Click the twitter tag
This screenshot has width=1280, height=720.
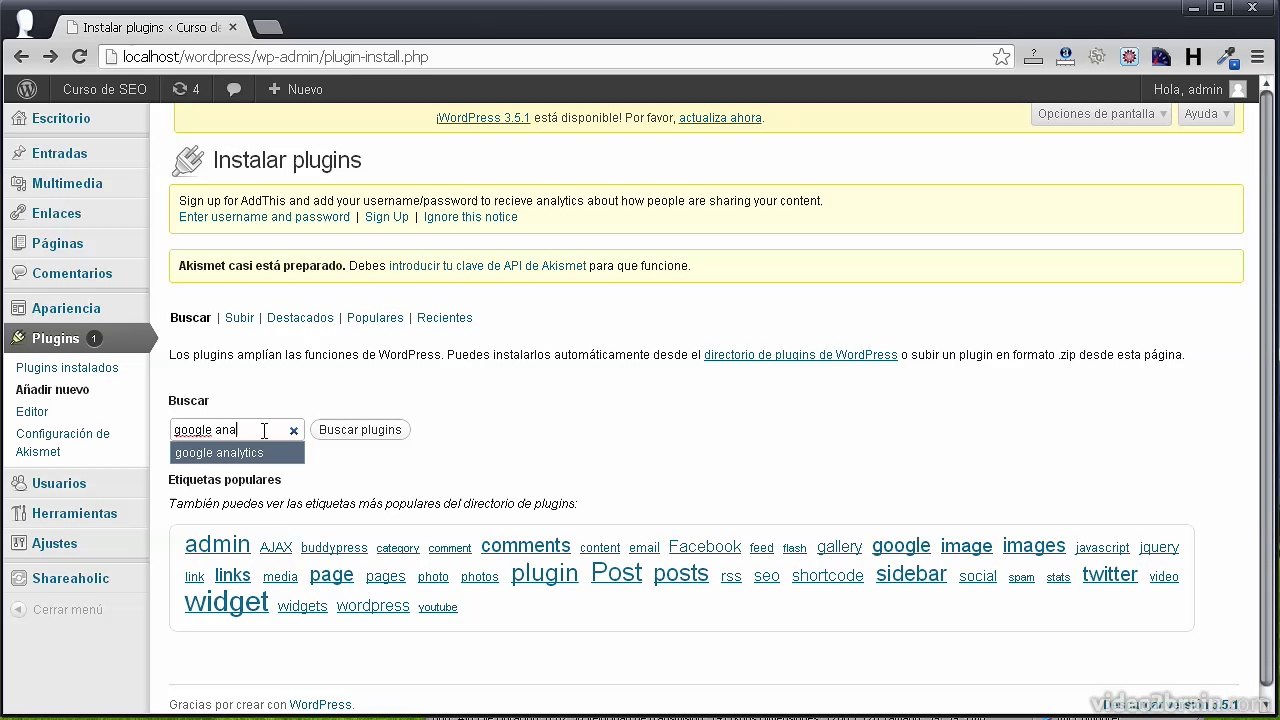(x=1110, y=575)
